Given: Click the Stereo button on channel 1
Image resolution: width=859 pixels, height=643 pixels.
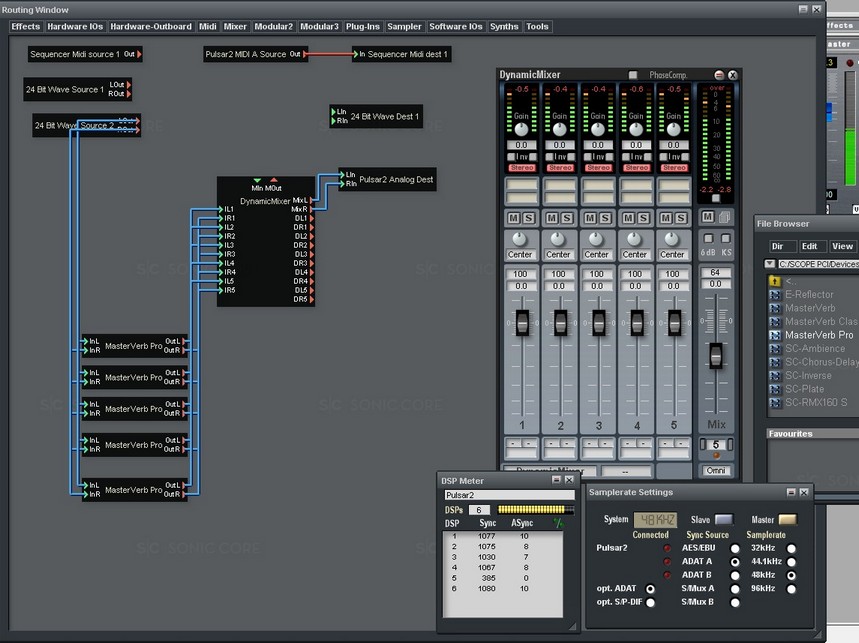Looking at the screenshot, I should pyautogui.click(x=522, y=168).
